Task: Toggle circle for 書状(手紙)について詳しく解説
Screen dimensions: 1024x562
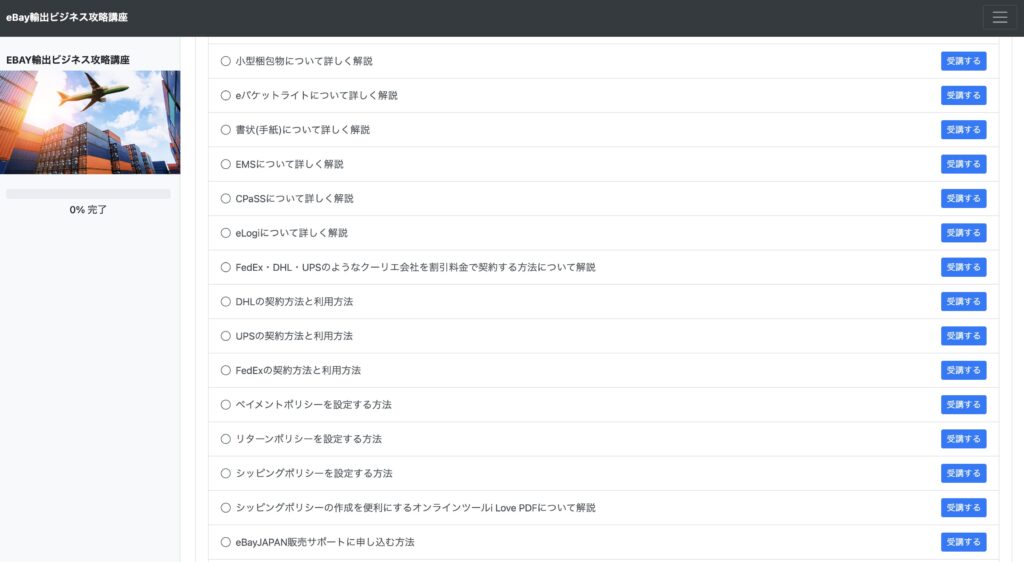Action: pos(225,130)
